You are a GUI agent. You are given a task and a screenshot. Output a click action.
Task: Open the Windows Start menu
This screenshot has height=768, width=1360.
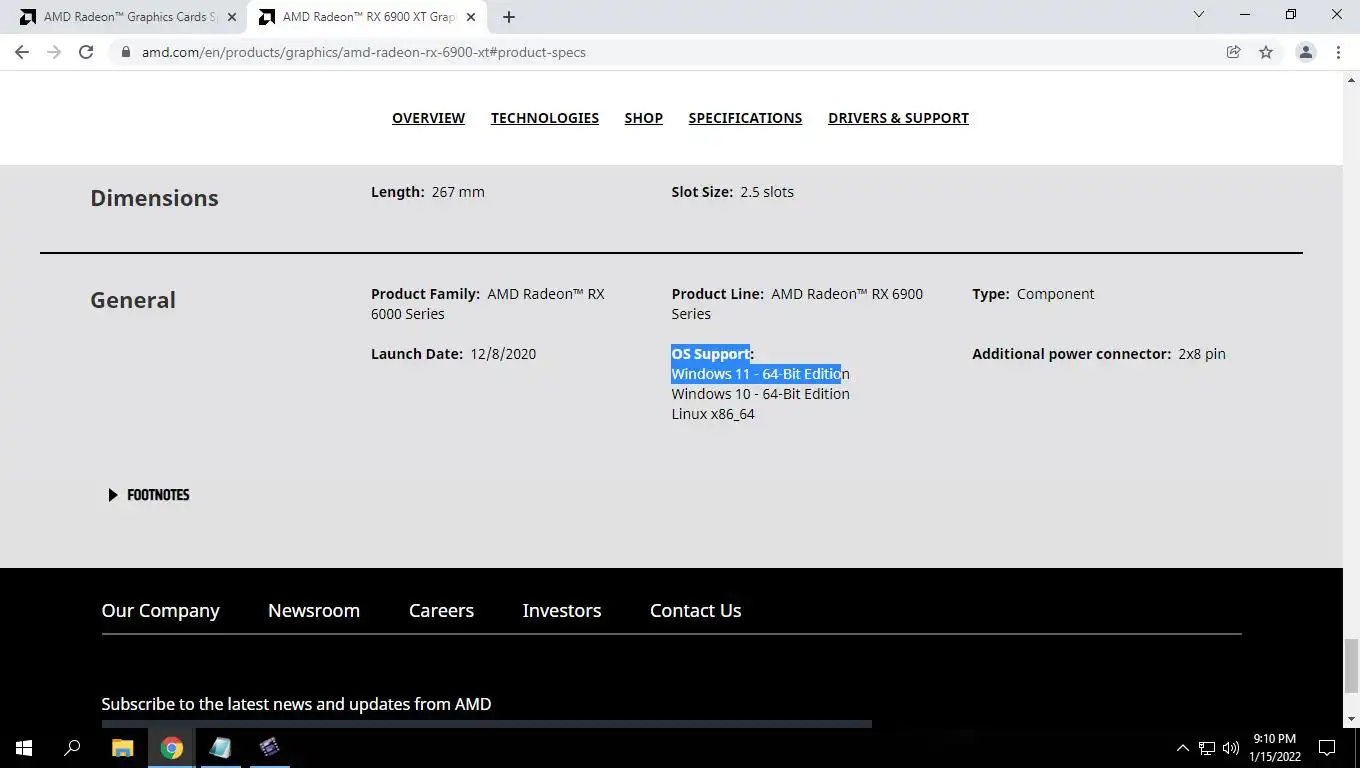click(x=24, y=747)
